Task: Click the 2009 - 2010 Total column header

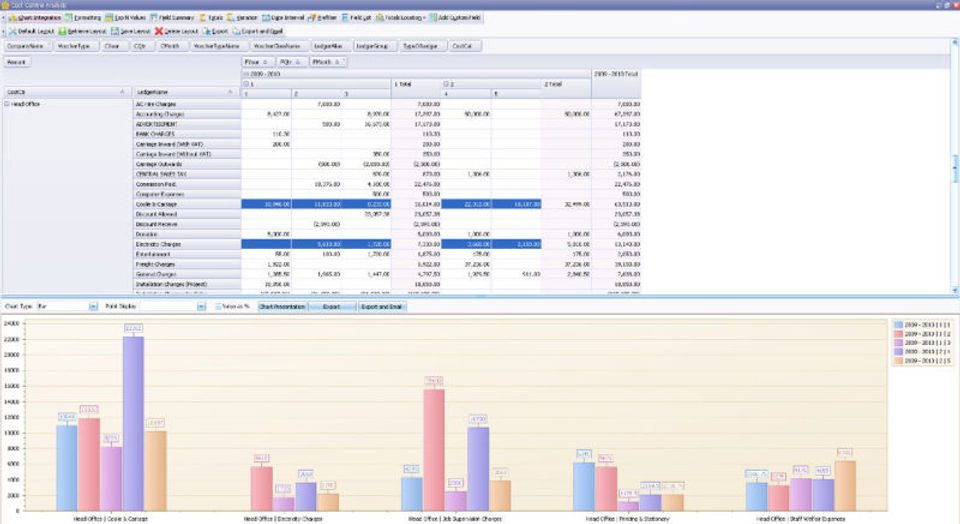Action: pos(616,83)
